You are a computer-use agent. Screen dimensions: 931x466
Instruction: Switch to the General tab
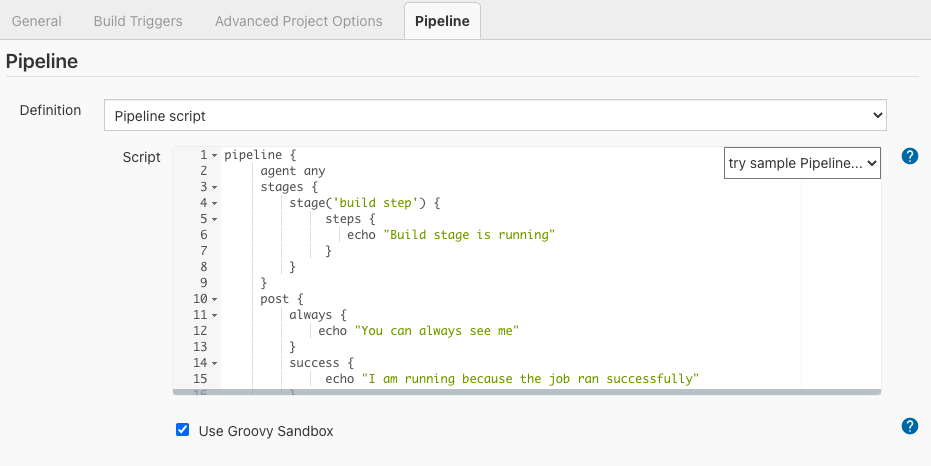pyautogui.click(x=36, y=21)
